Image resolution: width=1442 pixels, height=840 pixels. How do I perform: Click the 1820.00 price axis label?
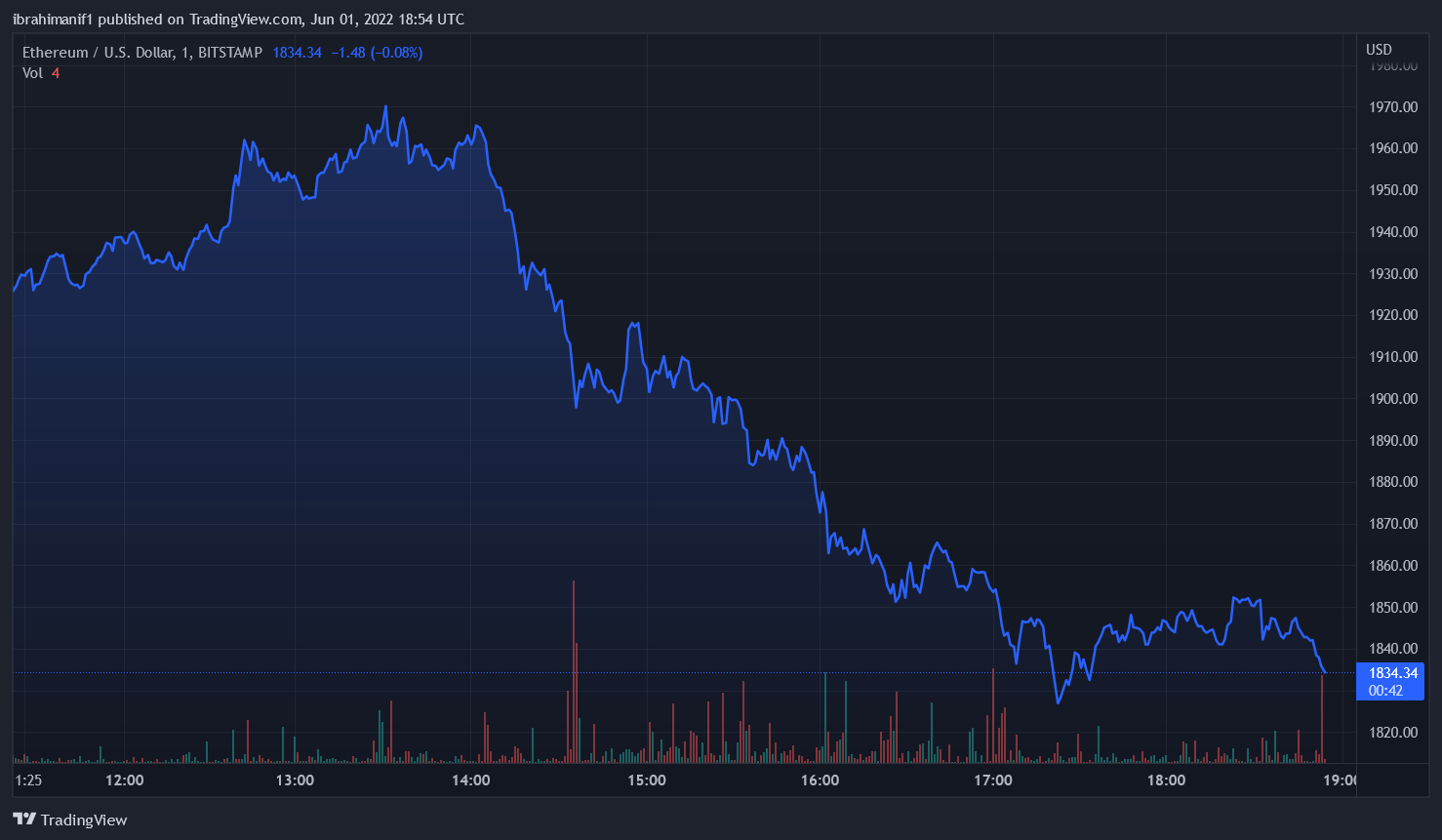point(1392,733)
